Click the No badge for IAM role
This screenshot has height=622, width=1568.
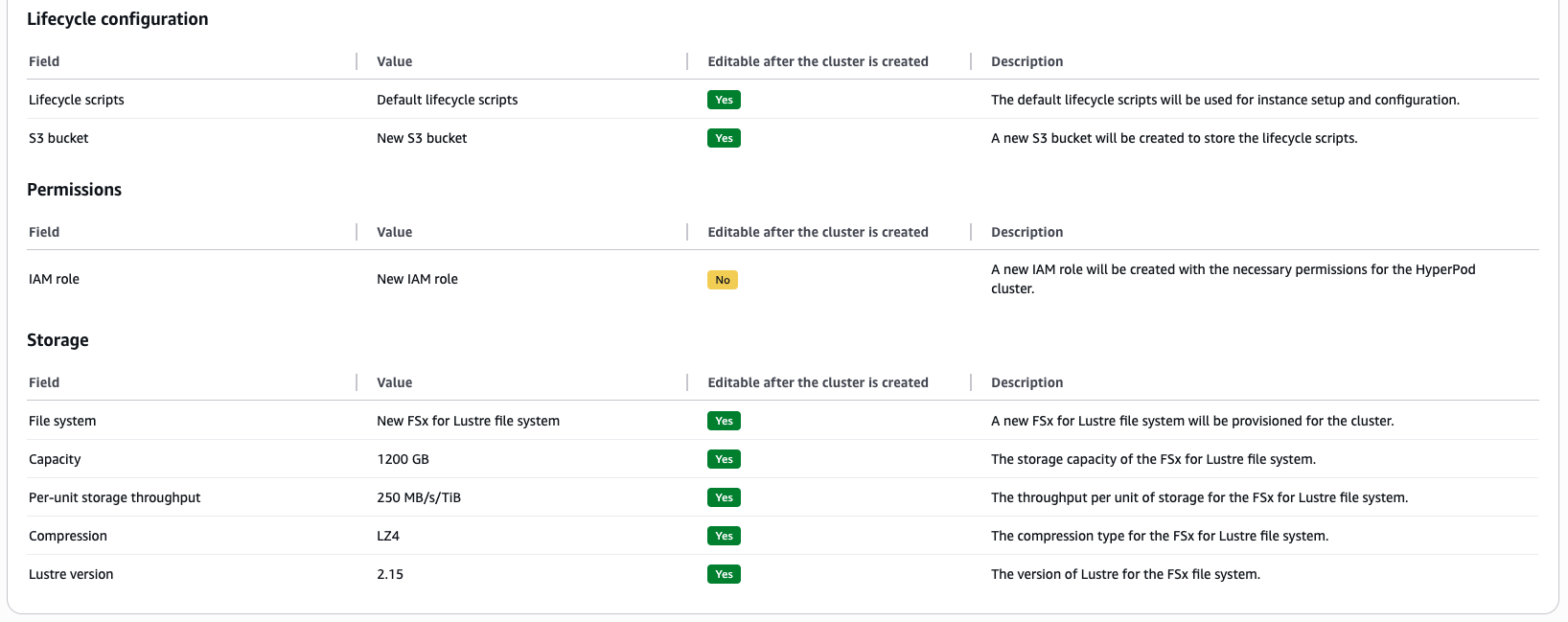(722, 280)
